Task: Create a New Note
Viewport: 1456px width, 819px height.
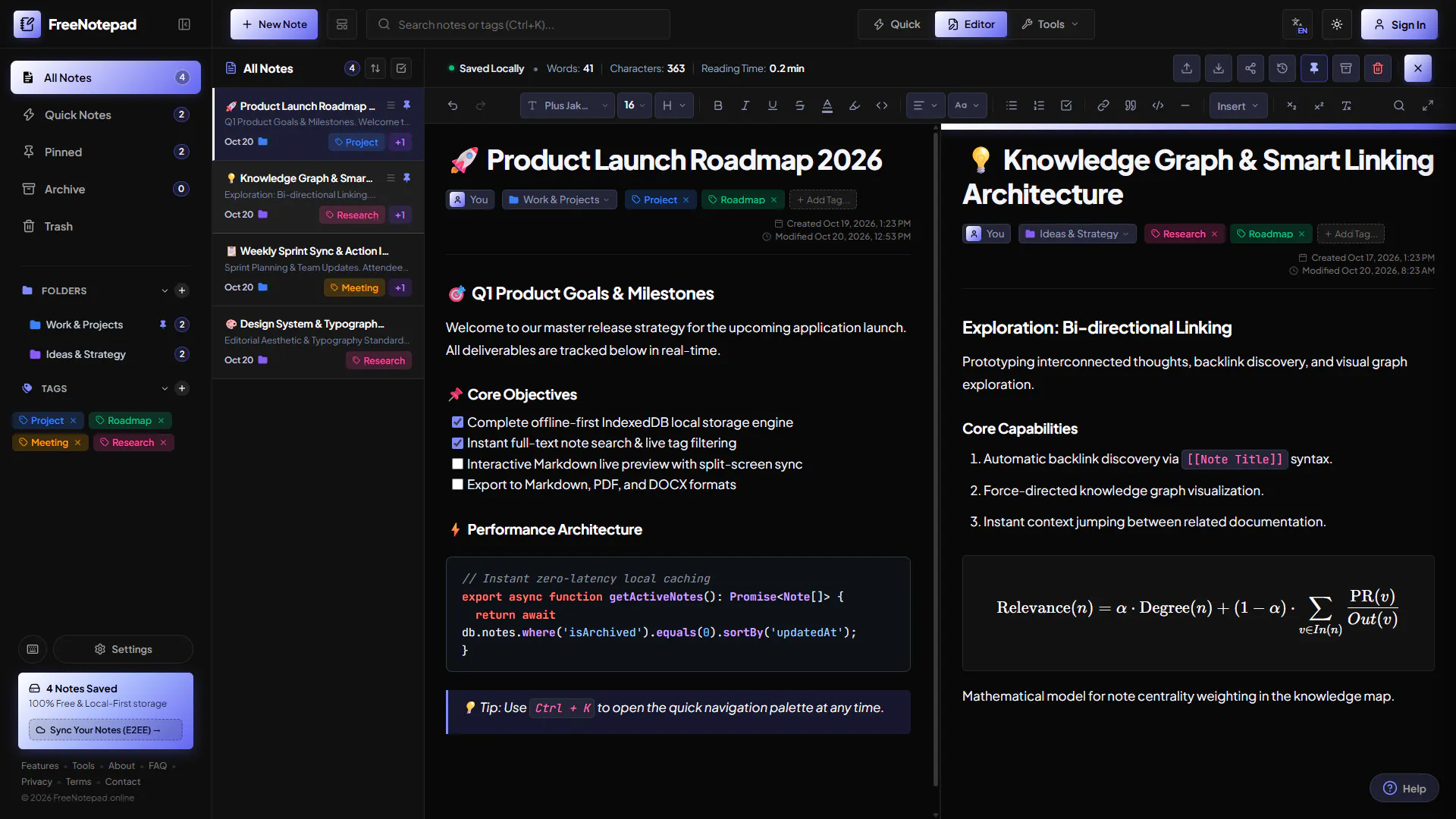Action: click(274, 24)
